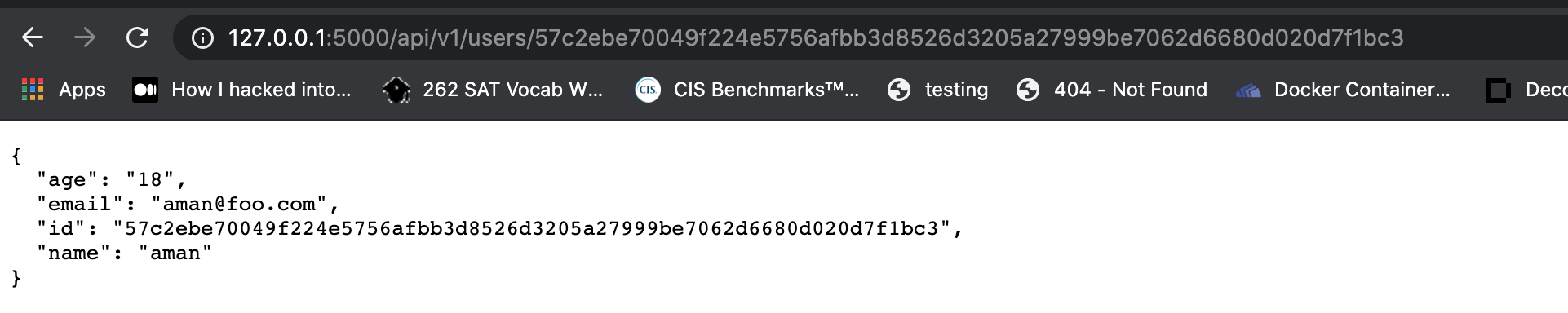Open site information icon in address bar
1568x313 pixels.
pos(202,37)
